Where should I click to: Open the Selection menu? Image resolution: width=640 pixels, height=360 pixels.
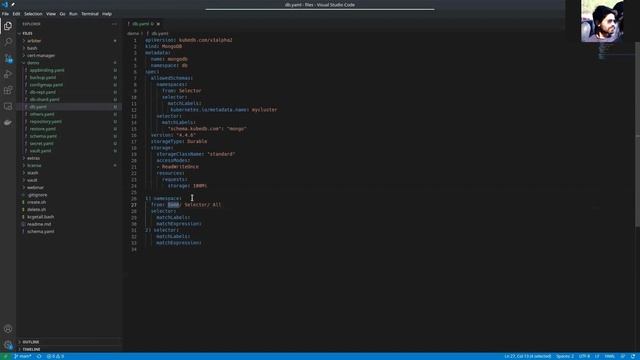click(33, 14)
